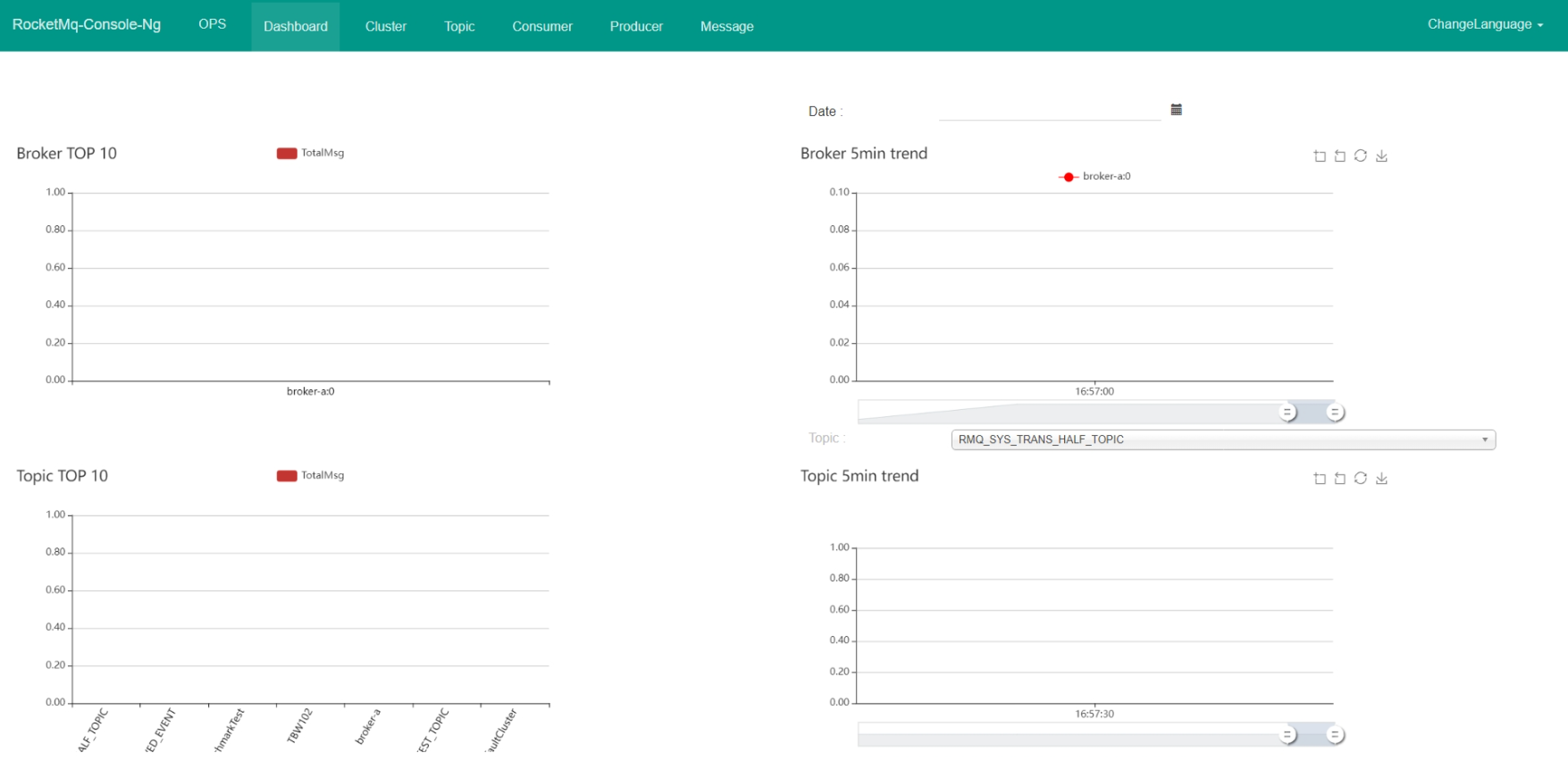Click the 16:57:30 time label
The height and width of the screenshot is (769, 1568).
click(x=1094, y=714)
